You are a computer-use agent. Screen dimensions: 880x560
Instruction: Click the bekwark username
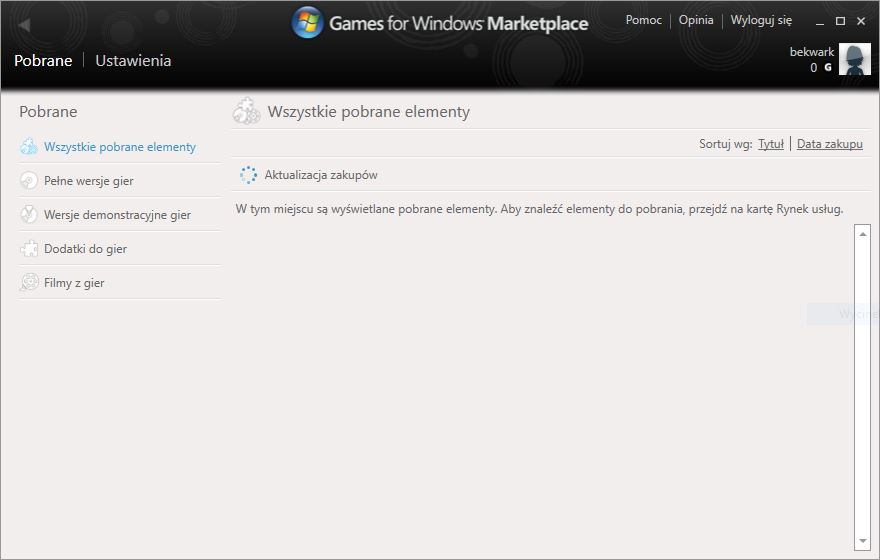pos(812,52)
